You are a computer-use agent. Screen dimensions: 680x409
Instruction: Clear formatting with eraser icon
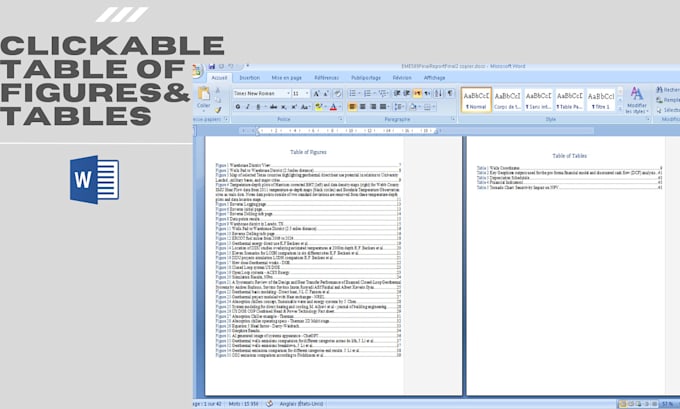337,93
